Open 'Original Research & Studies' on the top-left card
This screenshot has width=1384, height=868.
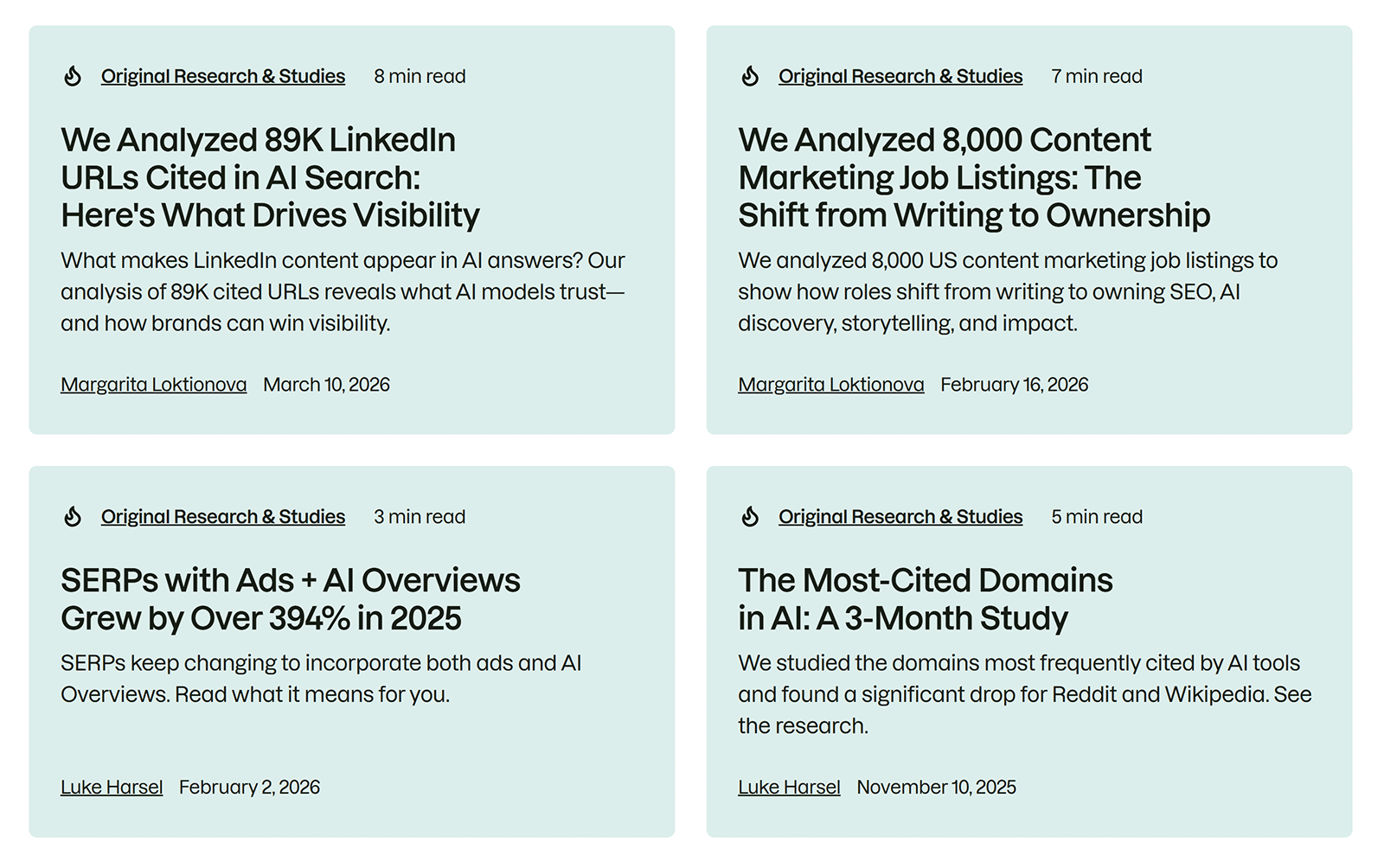[x=222, y=76]
